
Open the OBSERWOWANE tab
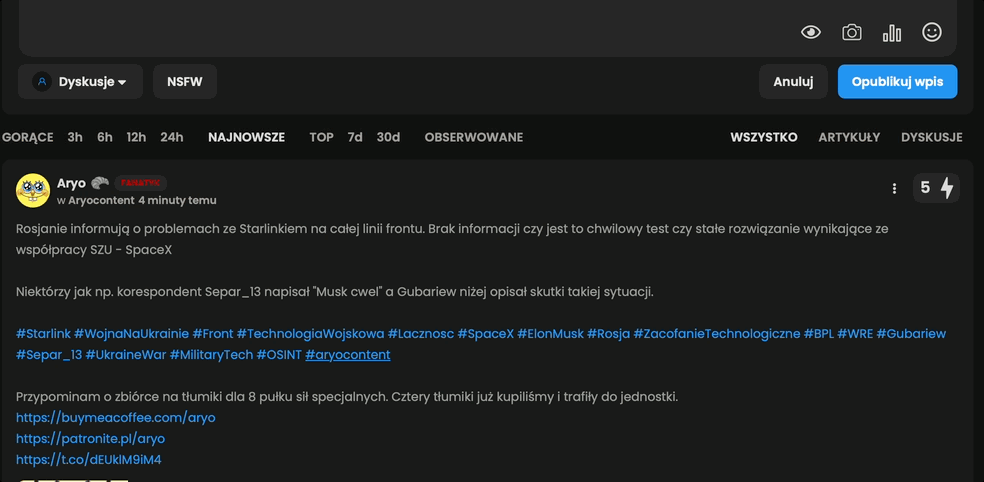click(x=473, y=137)
